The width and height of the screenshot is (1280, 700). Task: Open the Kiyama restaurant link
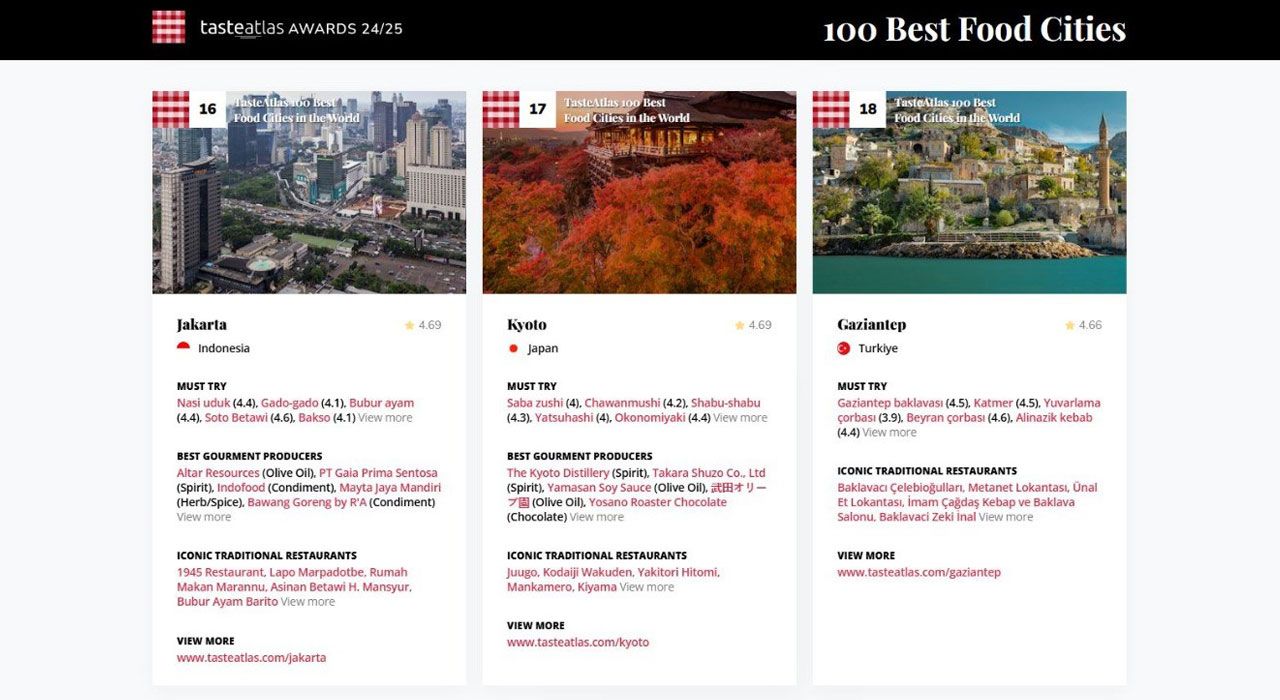pos(597,587)
